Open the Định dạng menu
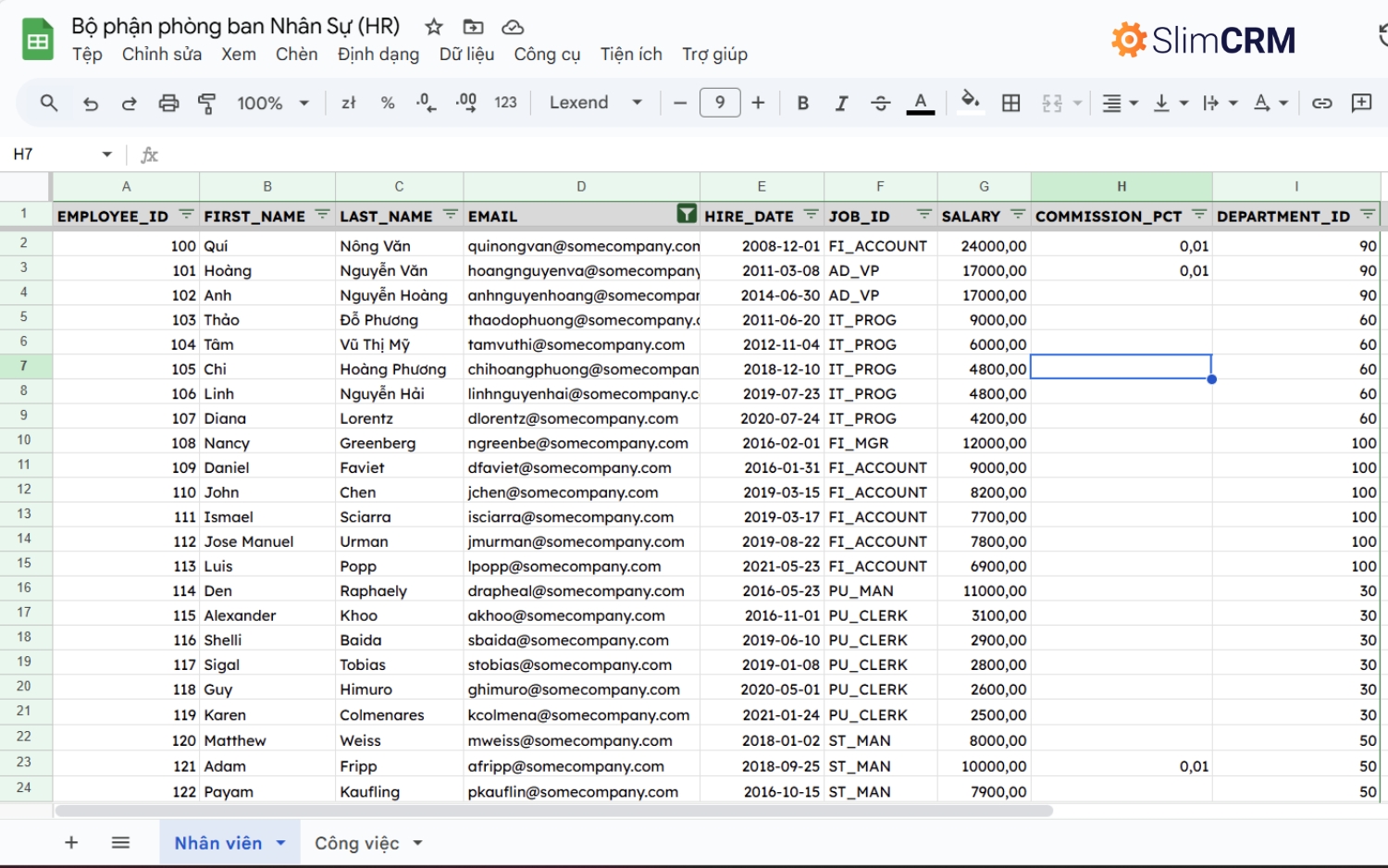This screenshot has width=1388, height=868. 378,55
